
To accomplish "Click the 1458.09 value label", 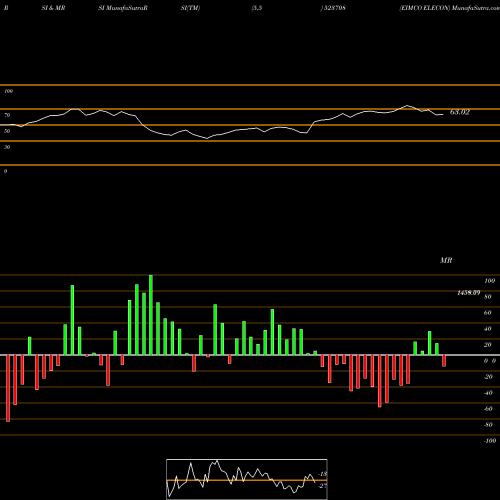I will point(469,293).
